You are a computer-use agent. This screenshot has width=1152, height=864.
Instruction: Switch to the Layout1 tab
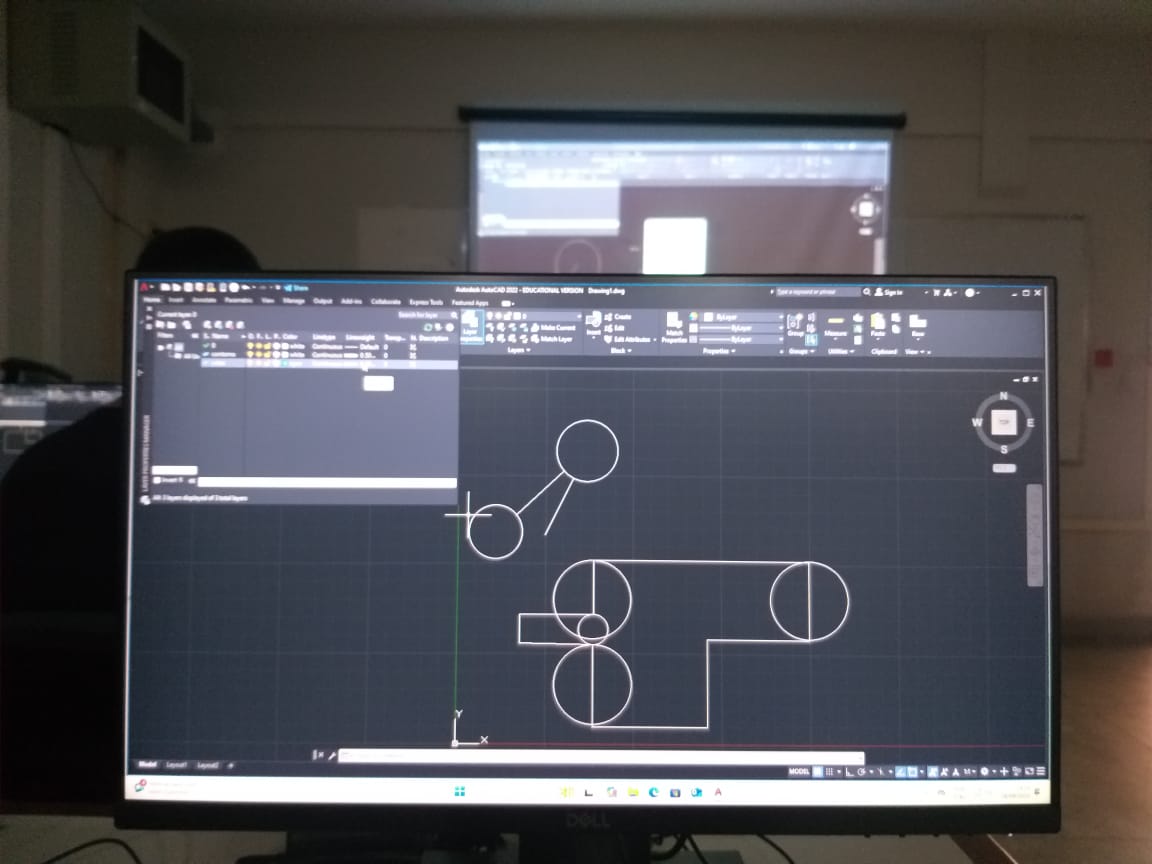pos(176,765)
